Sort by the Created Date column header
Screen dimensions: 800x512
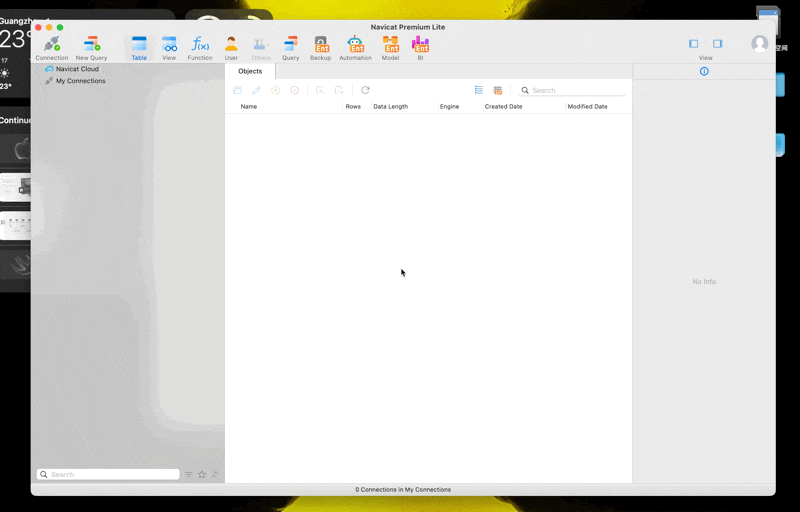(503, 107)
